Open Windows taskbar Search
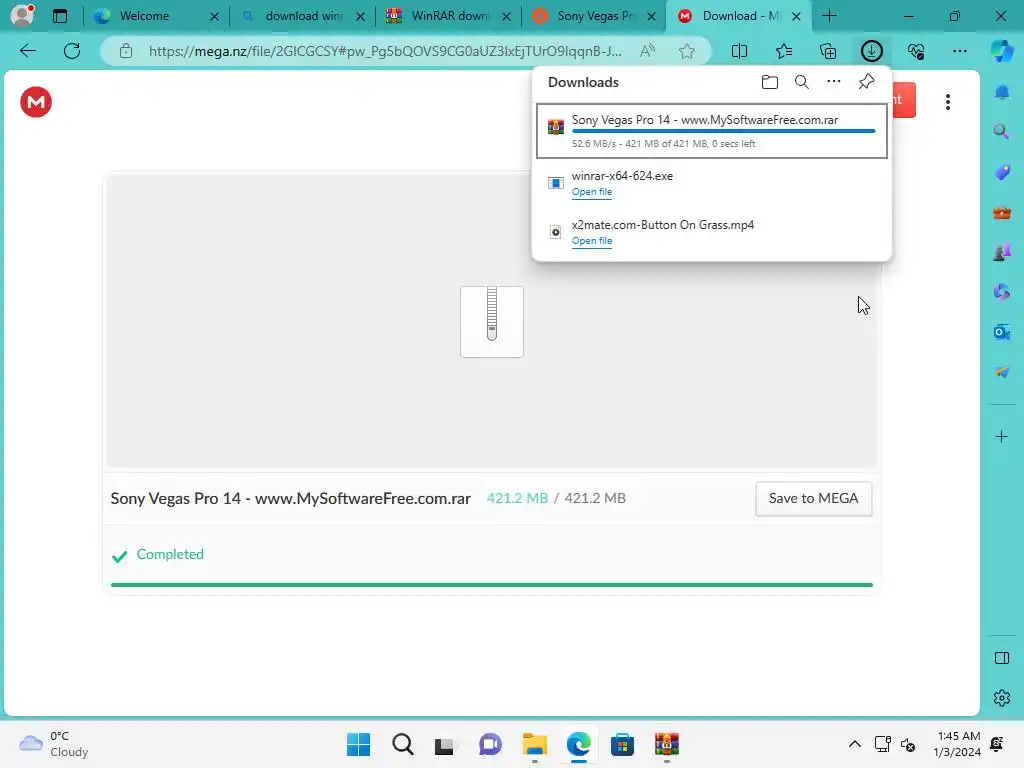1024x768 pixels. tap(402, 744)
